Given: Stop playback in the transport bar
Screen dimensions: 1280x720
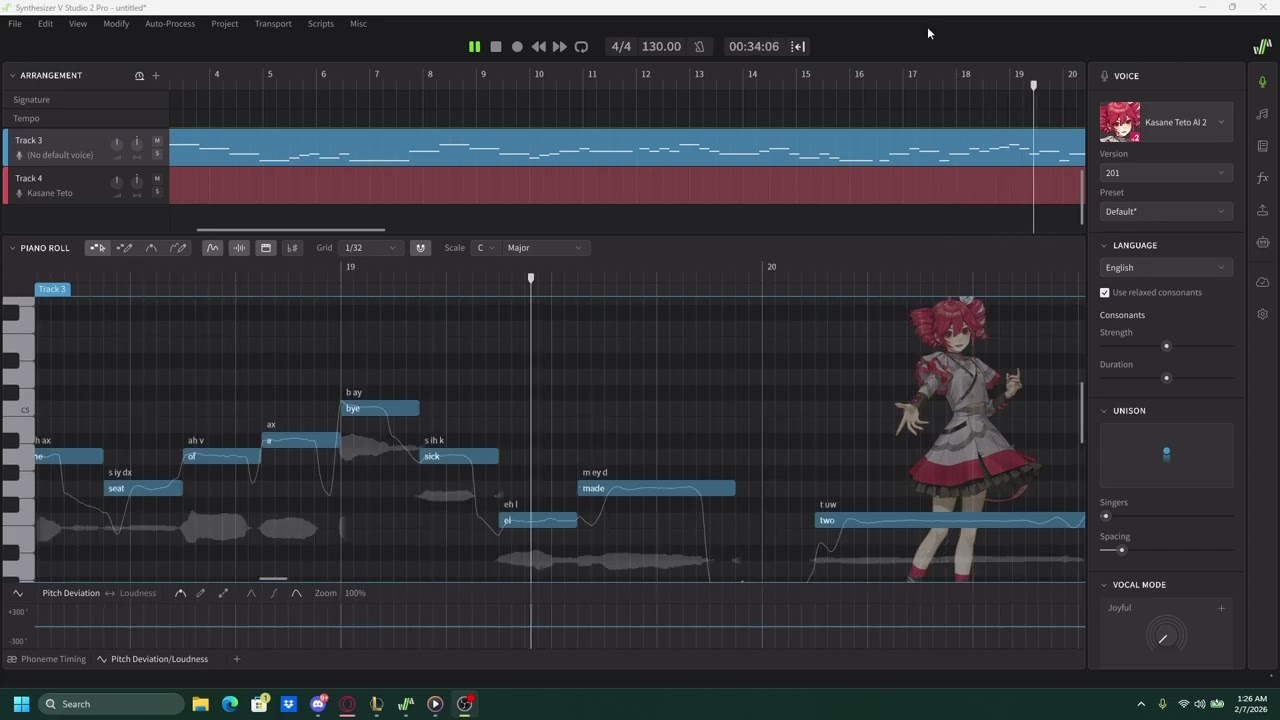Looking at the screenshot, I should click(495, 46).
